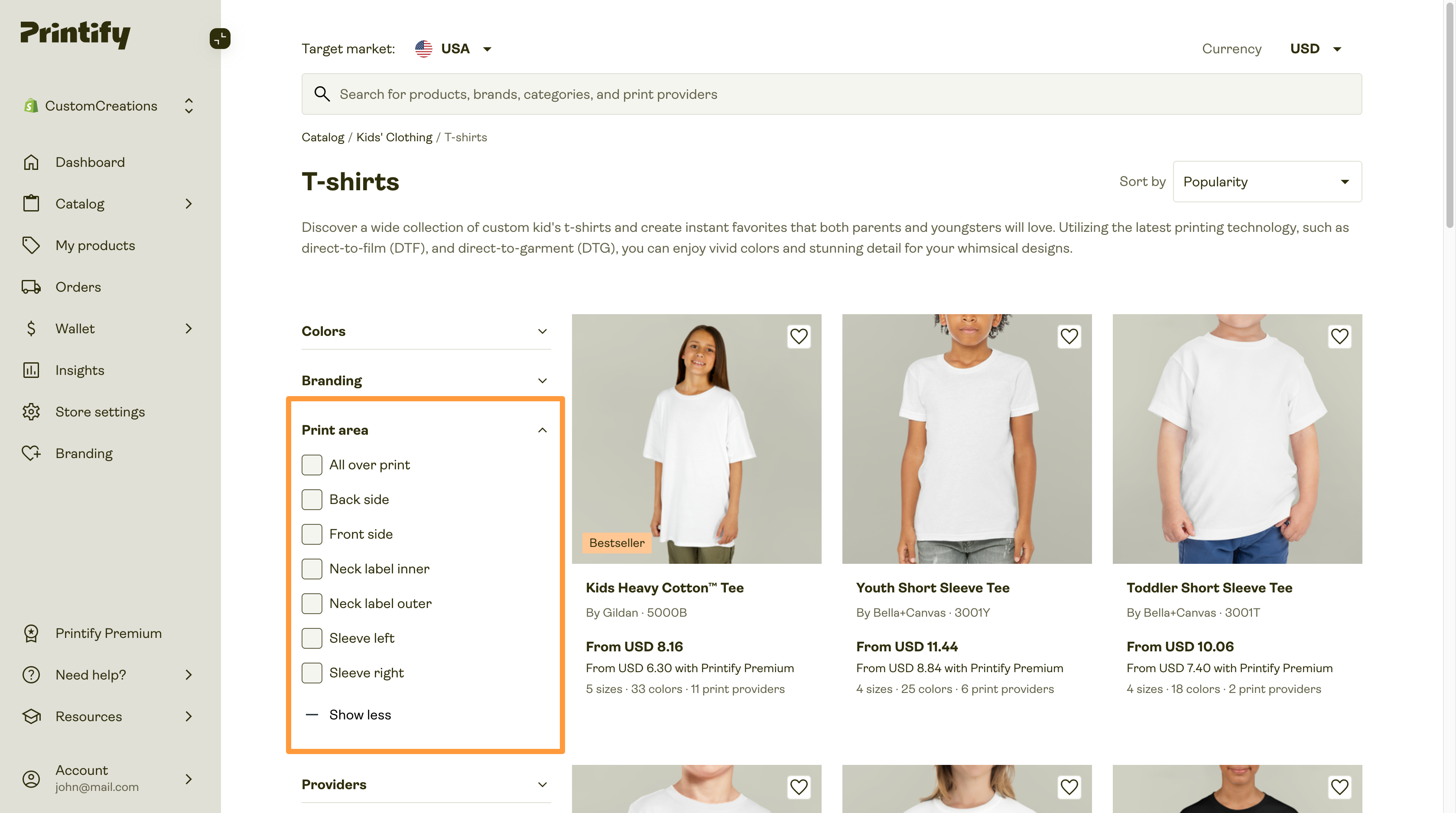Image resolution: width=1456 pixels, height=813 pixels.
Task: Click the Account profile icon
Action: coord(31,779)
